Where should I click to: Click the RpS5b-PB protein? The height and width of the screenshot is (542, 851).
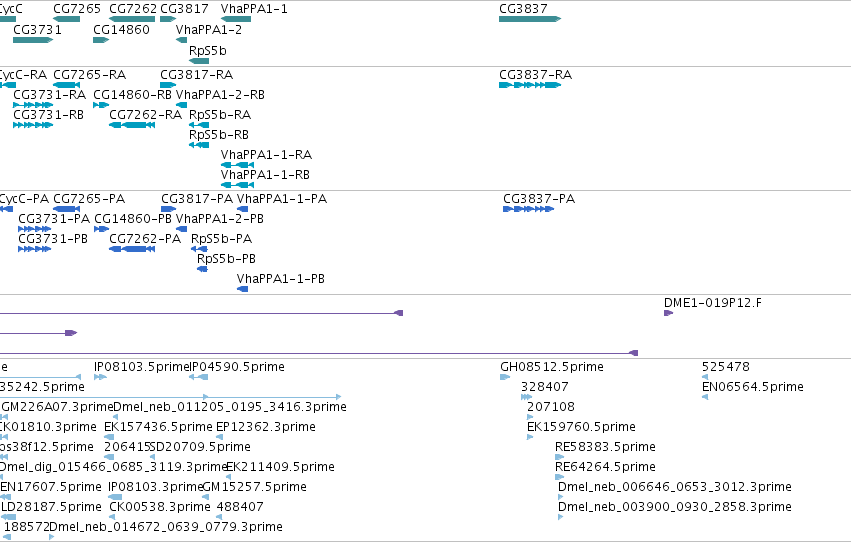[202, 270]
